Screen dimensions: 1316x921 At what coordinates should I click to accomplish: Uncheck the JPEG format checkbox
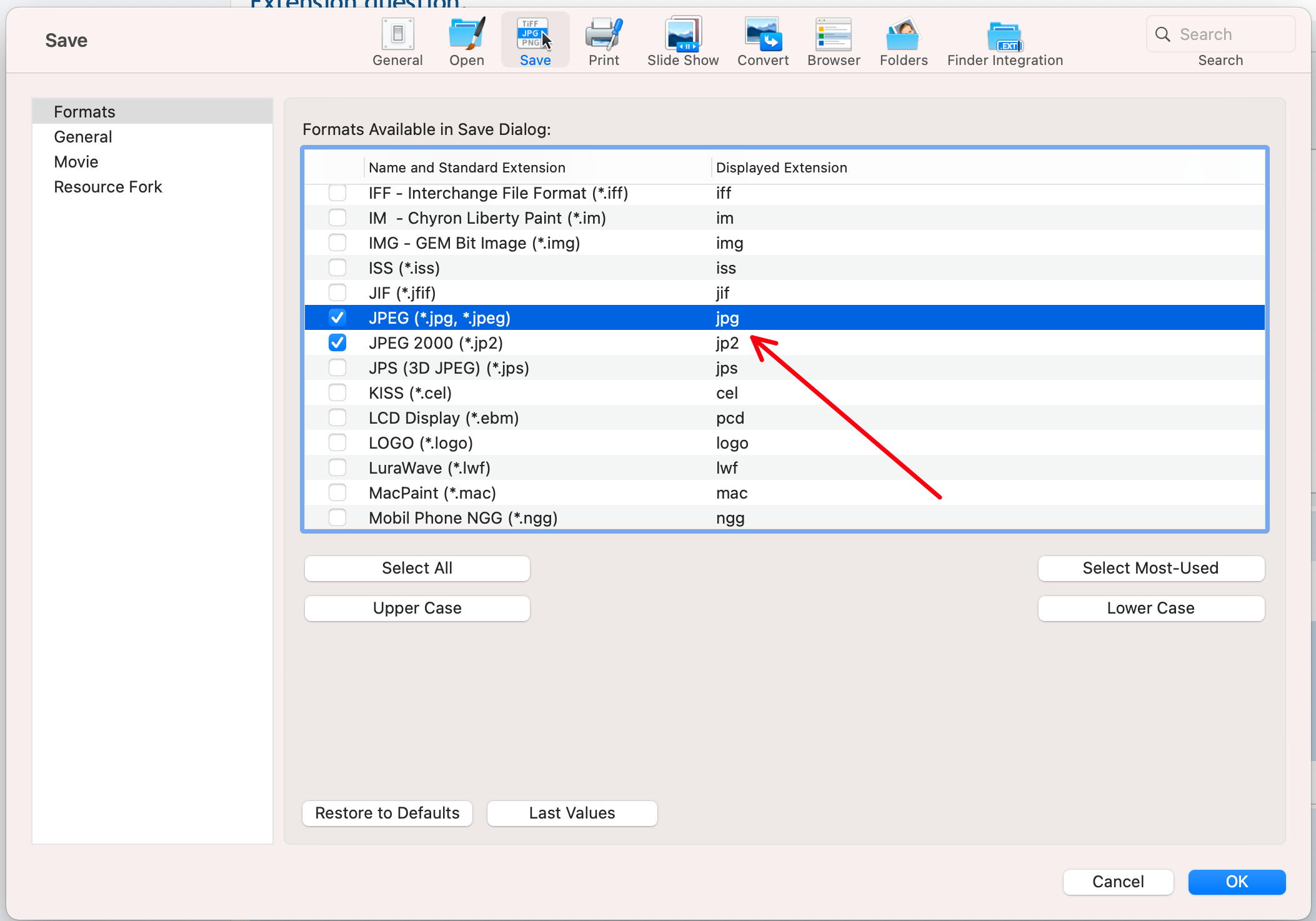coord(337,317)
